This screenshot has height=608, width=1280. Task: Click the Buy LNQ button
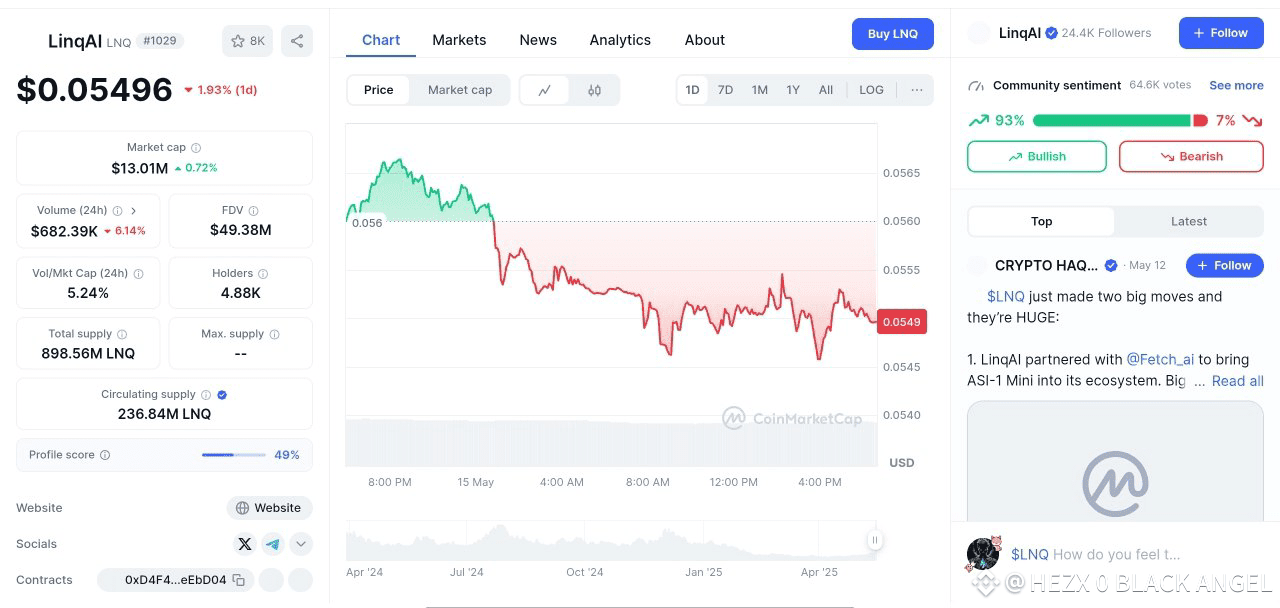893,34
